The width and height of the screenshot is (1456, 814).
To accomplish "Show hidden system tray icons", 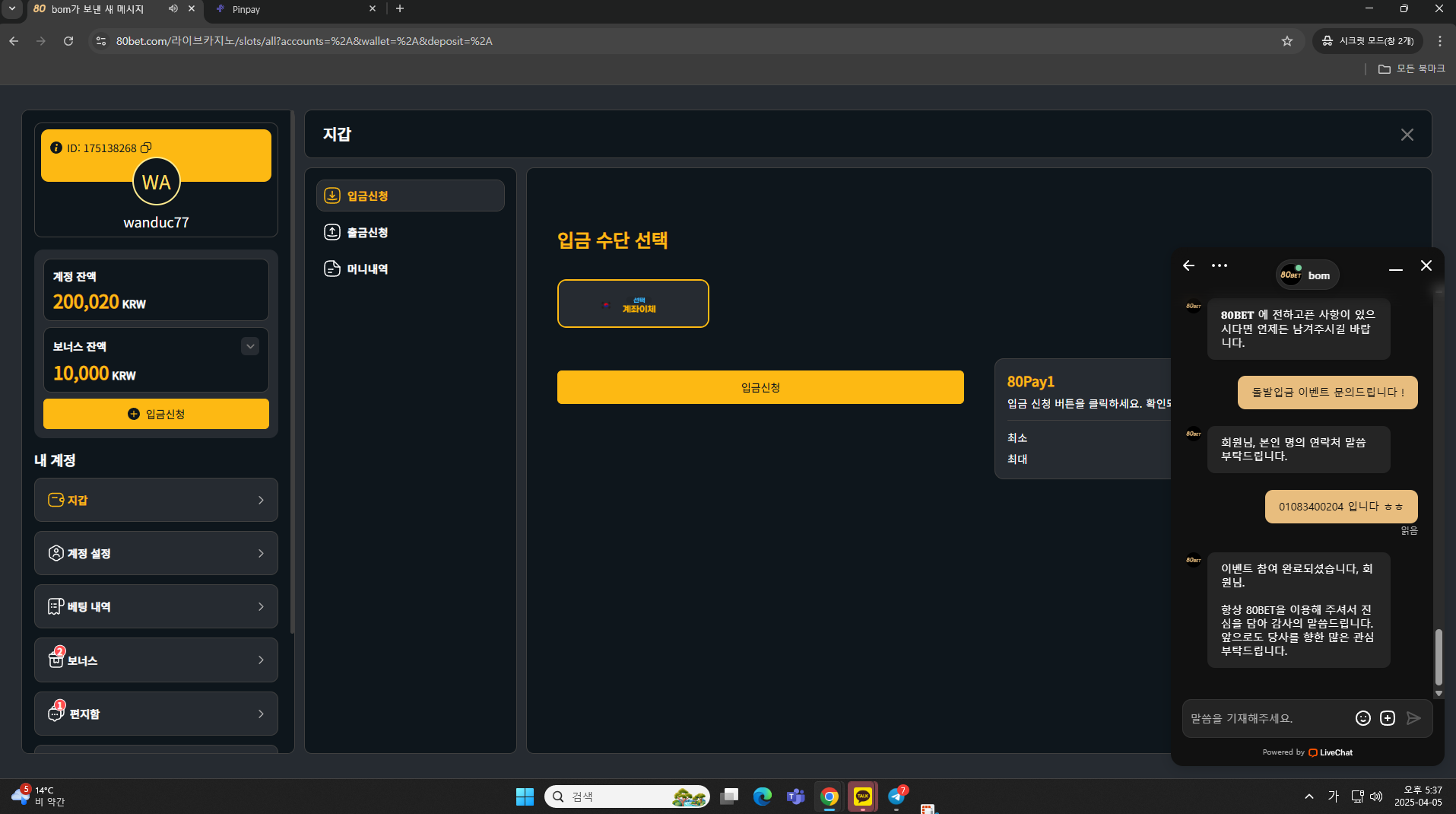I will [1309, 797].
